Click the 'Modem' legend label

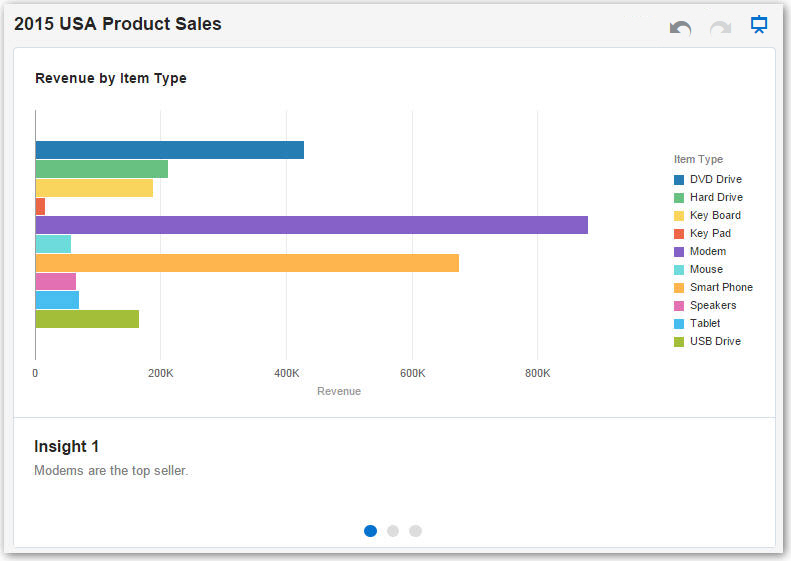[x=708, y=251]
